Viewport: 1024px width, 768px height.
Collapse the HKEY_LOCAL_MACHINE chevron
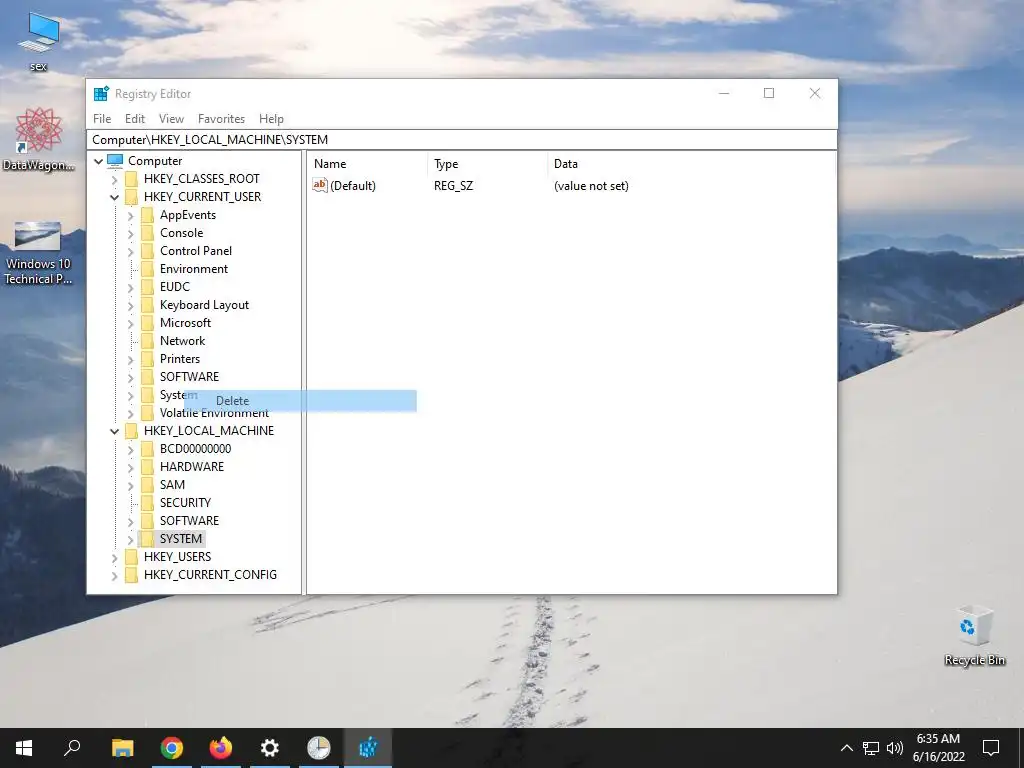(x=114, y=431)
